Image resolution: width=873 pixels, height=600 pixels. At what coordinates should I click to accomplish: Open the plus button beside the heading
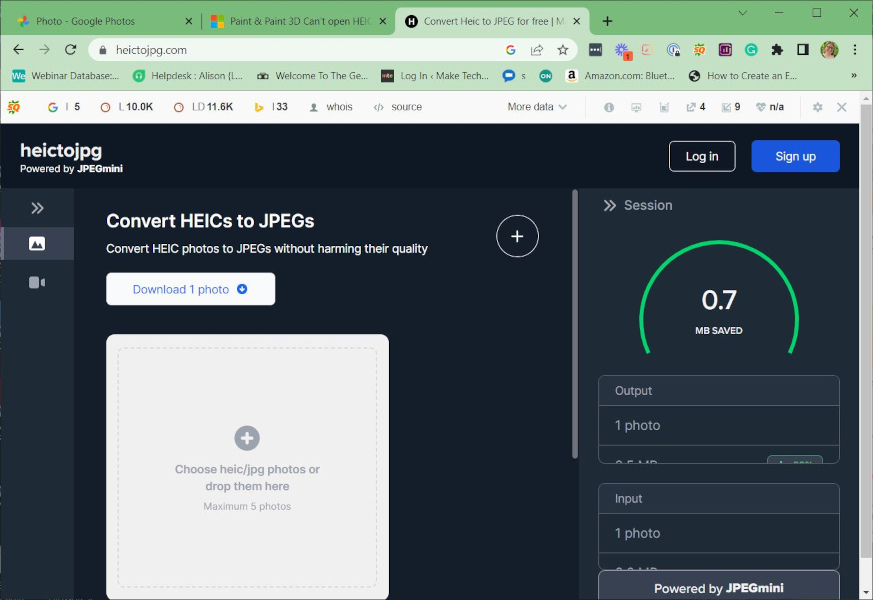517,236
